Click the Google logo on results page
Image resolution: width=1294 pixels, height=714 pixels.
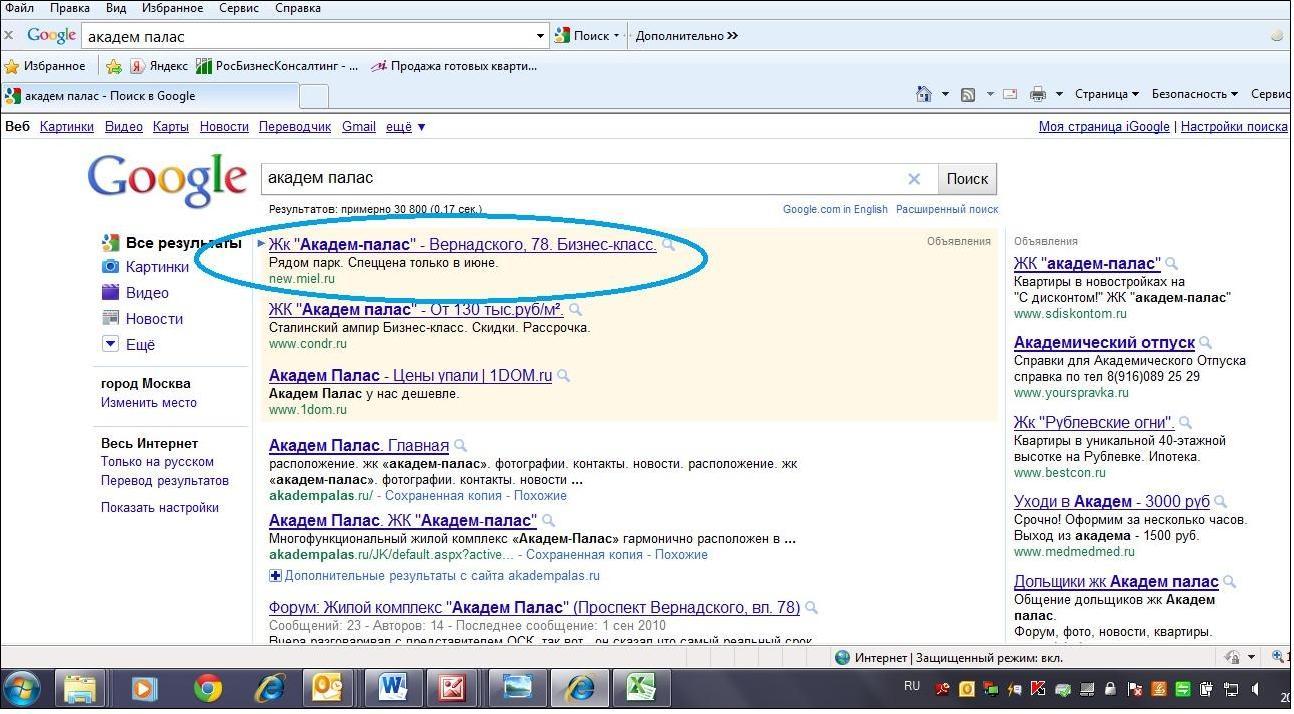coord(167,180)
